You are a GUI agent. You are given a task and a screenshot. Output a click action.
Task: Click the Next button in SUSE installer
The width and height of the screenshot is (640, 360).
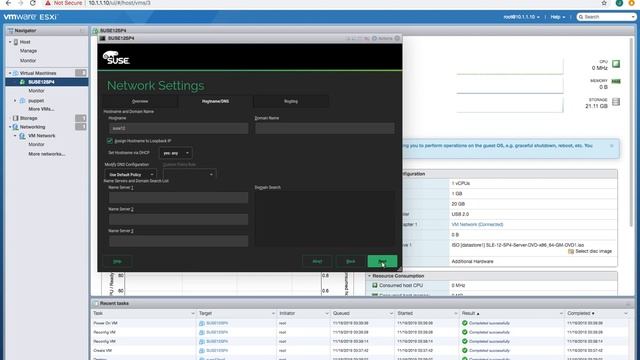382,261
